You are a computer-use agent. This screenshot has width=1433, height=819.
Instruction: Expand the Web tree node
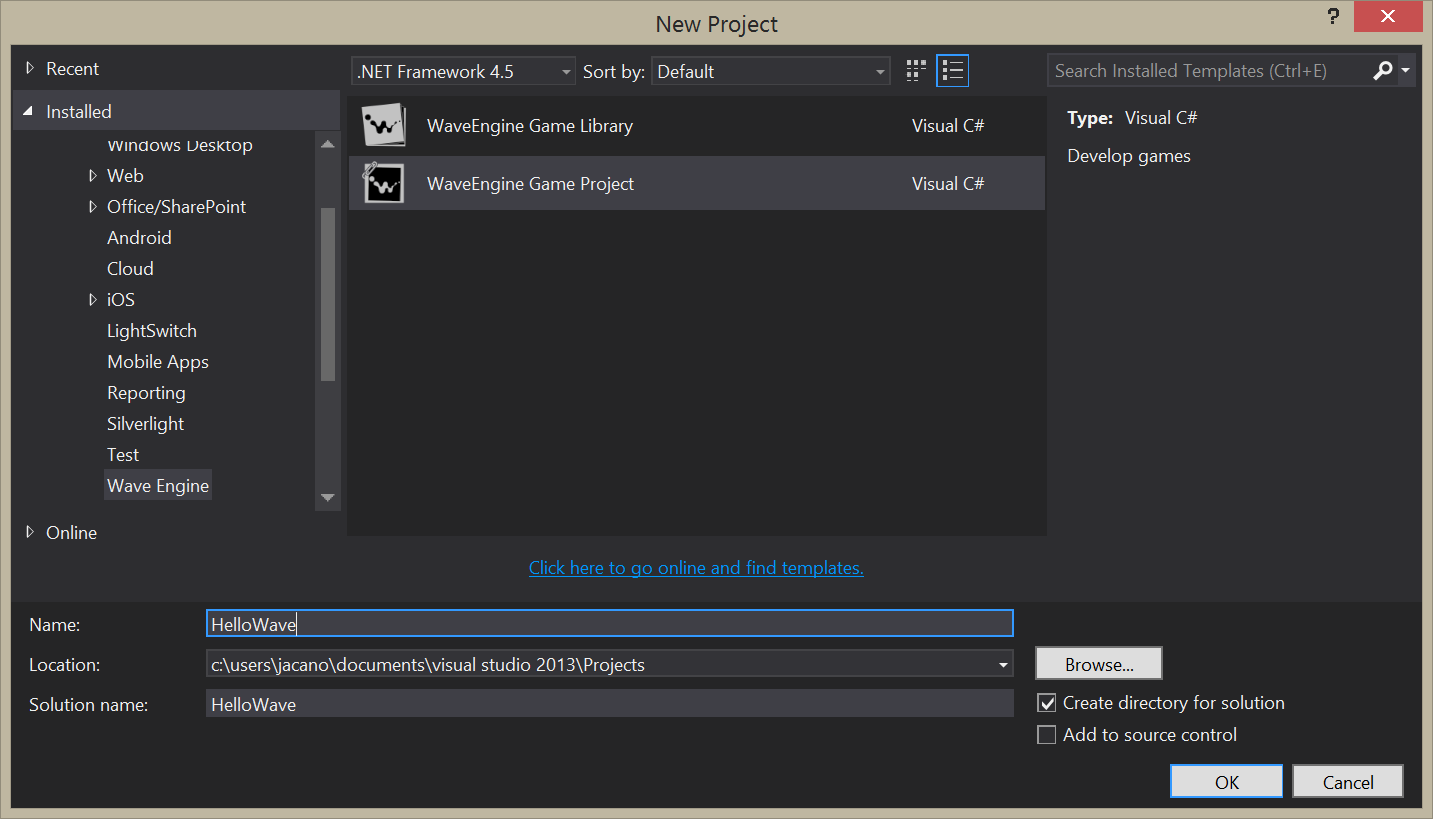point(93,176)
